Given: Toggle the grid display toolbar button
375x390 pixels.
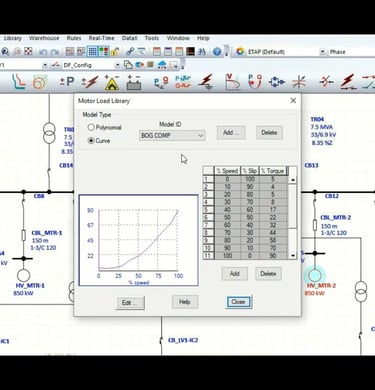Looking at the screenshot, I should (x=92, y=52).
